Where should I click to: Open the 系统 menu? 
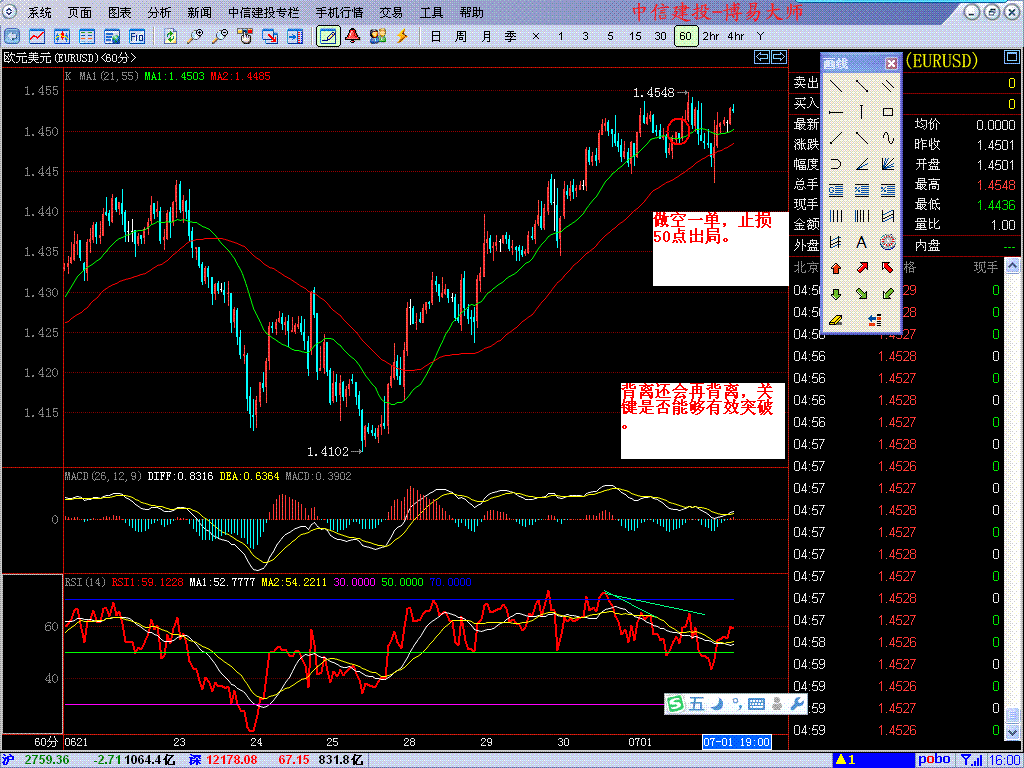point(40,12)
